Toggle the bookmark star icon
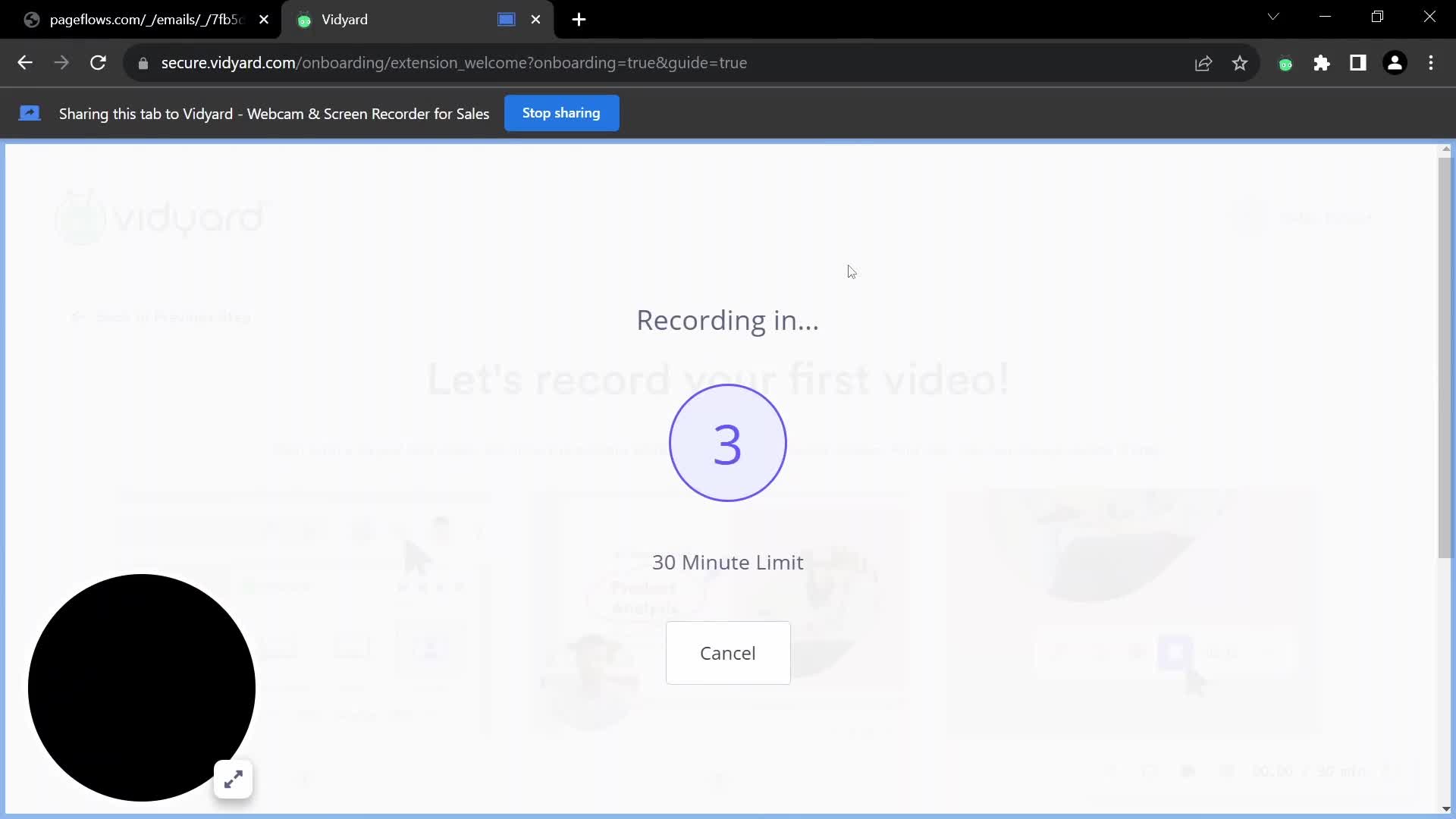Viewport: 1456px width, 819px height. pos(1239,63)
